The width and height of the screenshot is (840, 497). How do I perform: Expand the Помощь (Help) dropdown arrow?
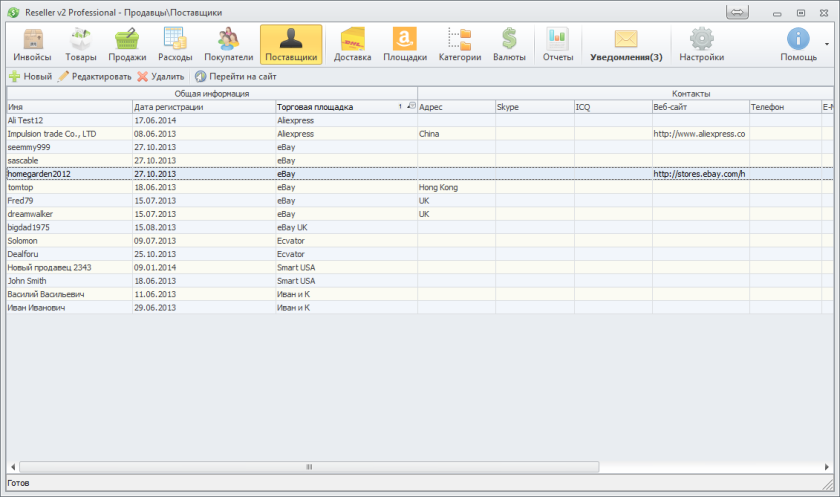826,45
